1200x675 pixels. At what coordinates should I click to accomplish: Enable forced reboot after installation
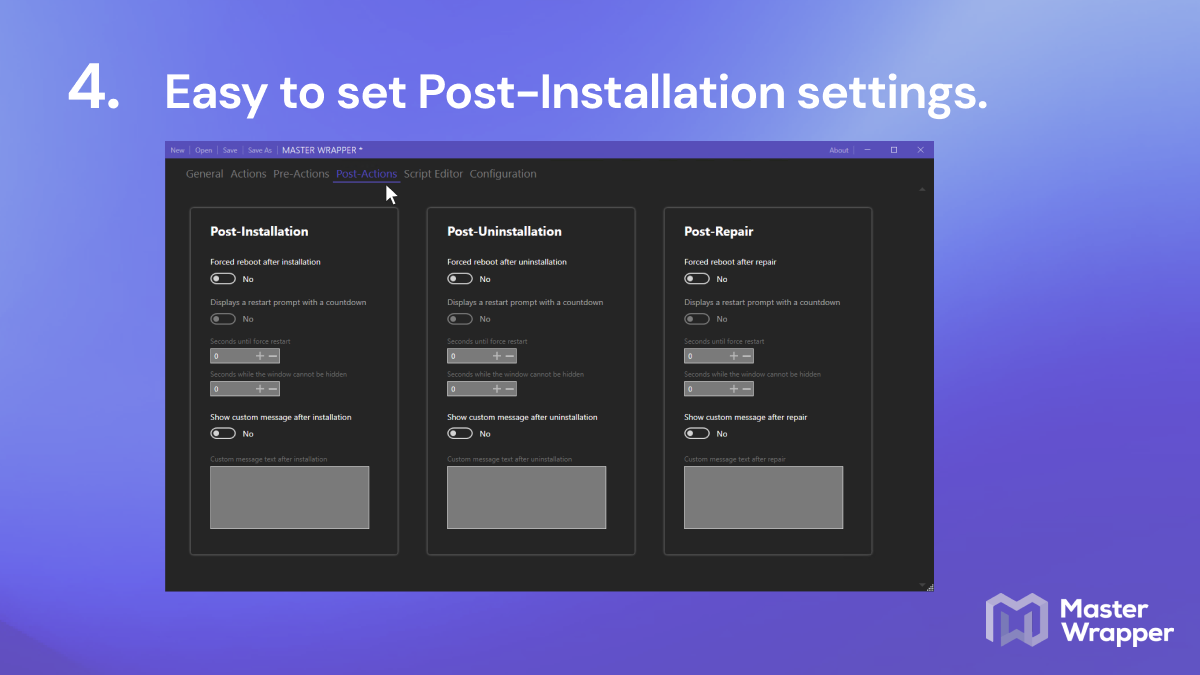(x=223, y=279)
